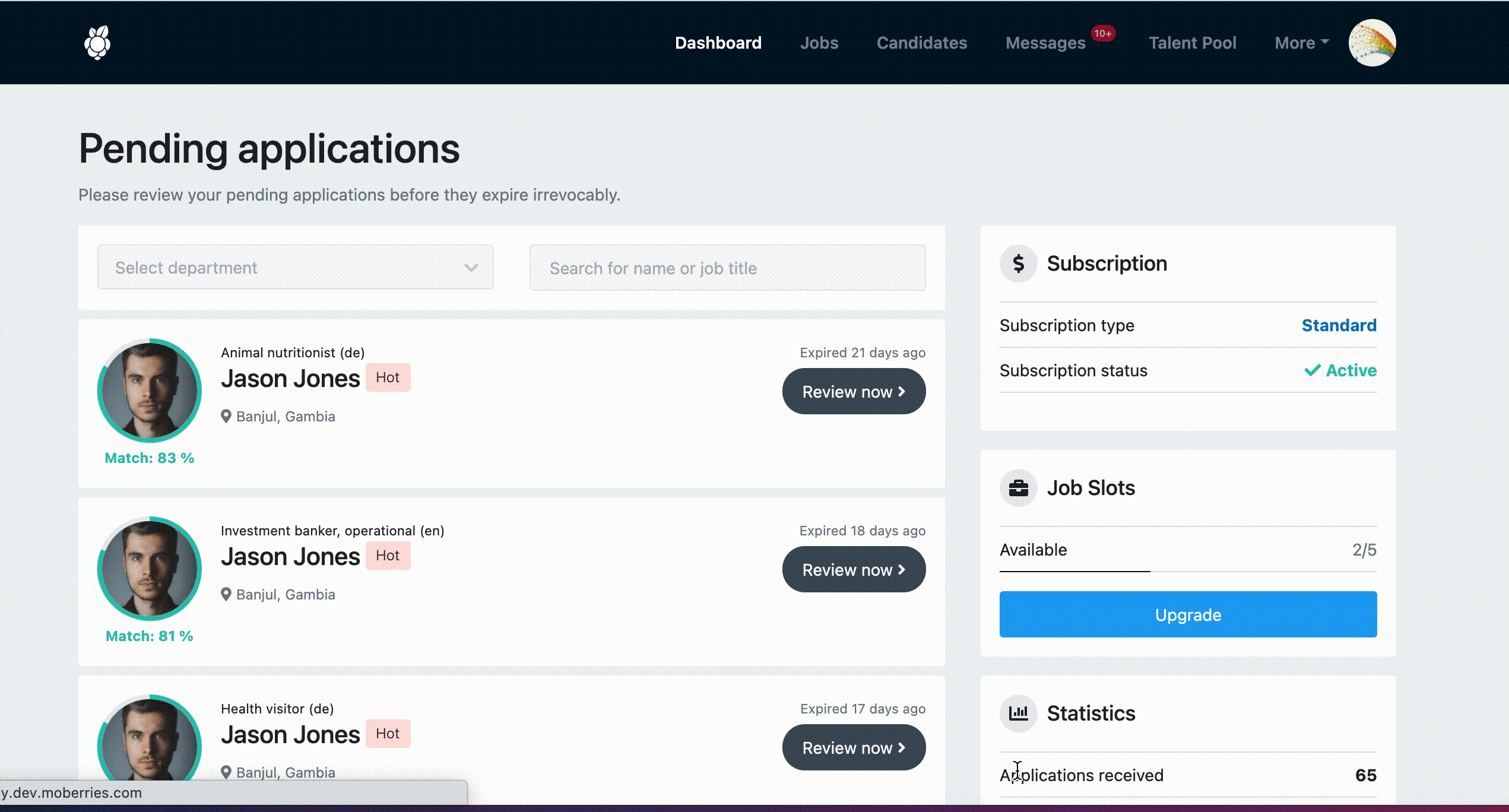Focus the name or job title search field
The image size is (1509, 812).
pos(727,268)
